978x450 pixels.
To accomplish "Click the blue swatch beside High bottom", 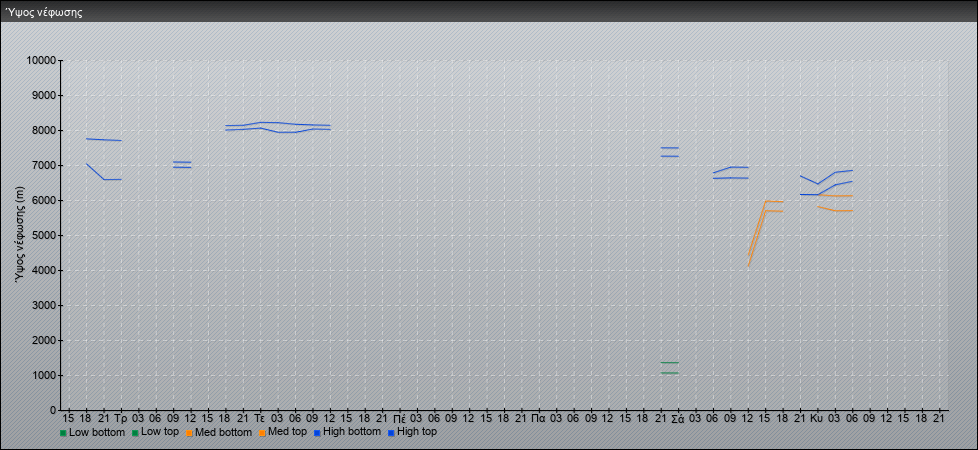I will point(317,433).
